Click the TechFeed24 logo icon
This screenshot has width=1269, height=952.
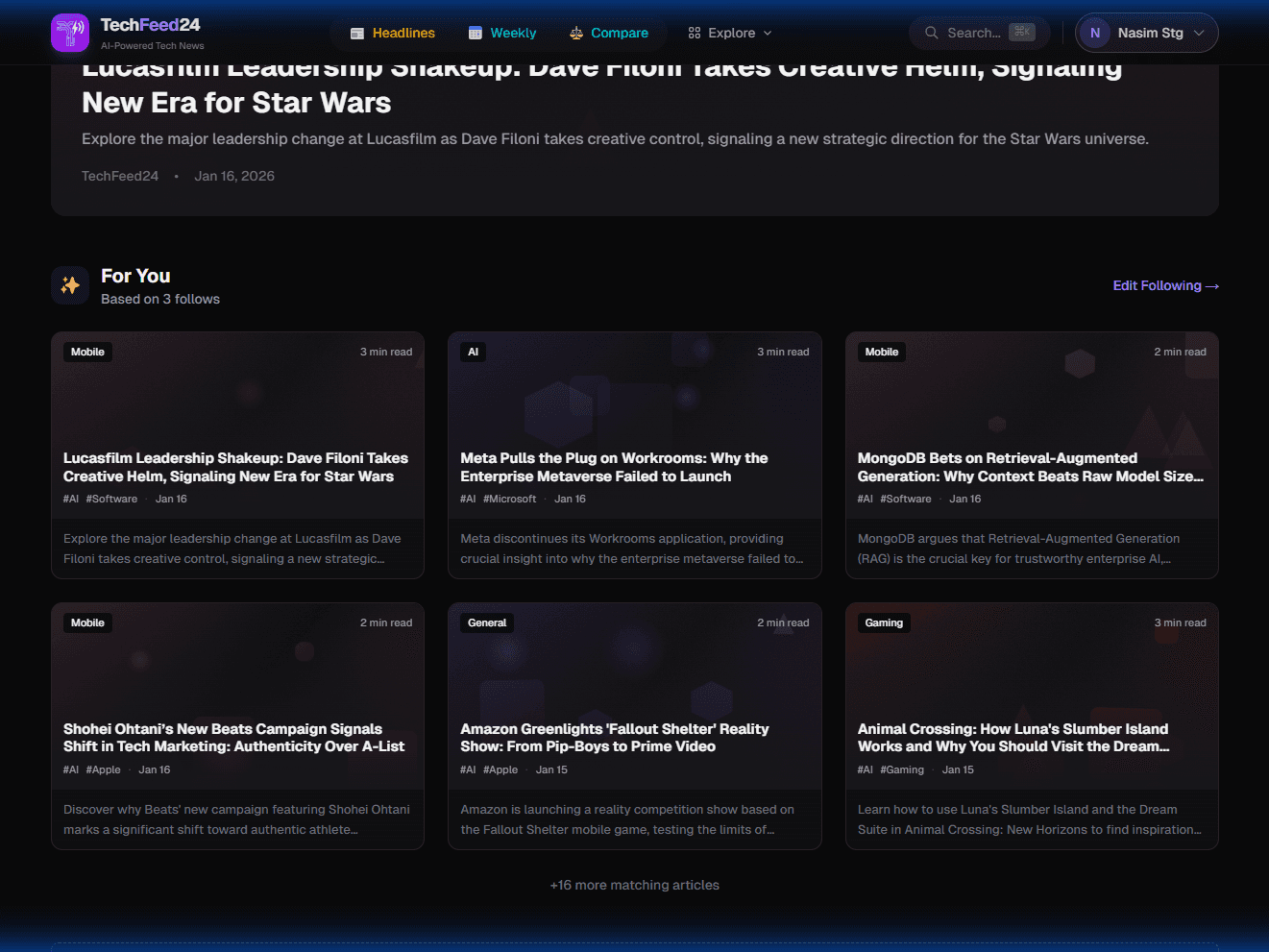pyautogui.click(x=68, y=33)
